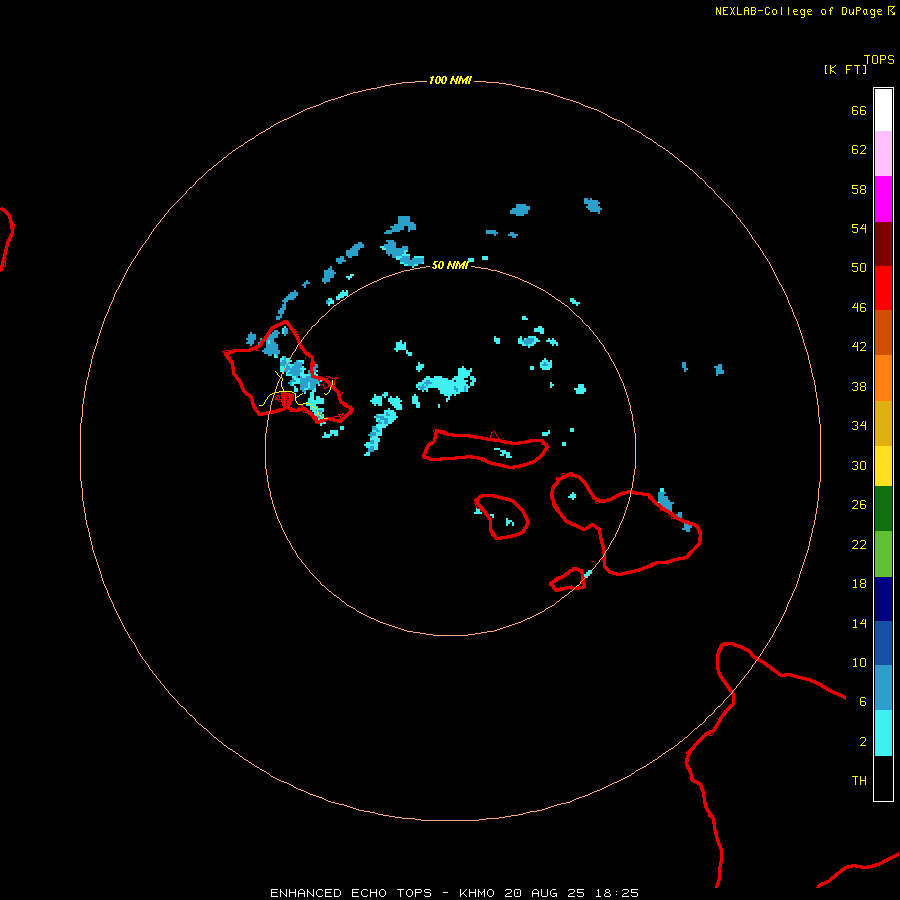This screenshot has width=900, height=900.
Task: Select the light blue legend swatch
Action: 883,688
